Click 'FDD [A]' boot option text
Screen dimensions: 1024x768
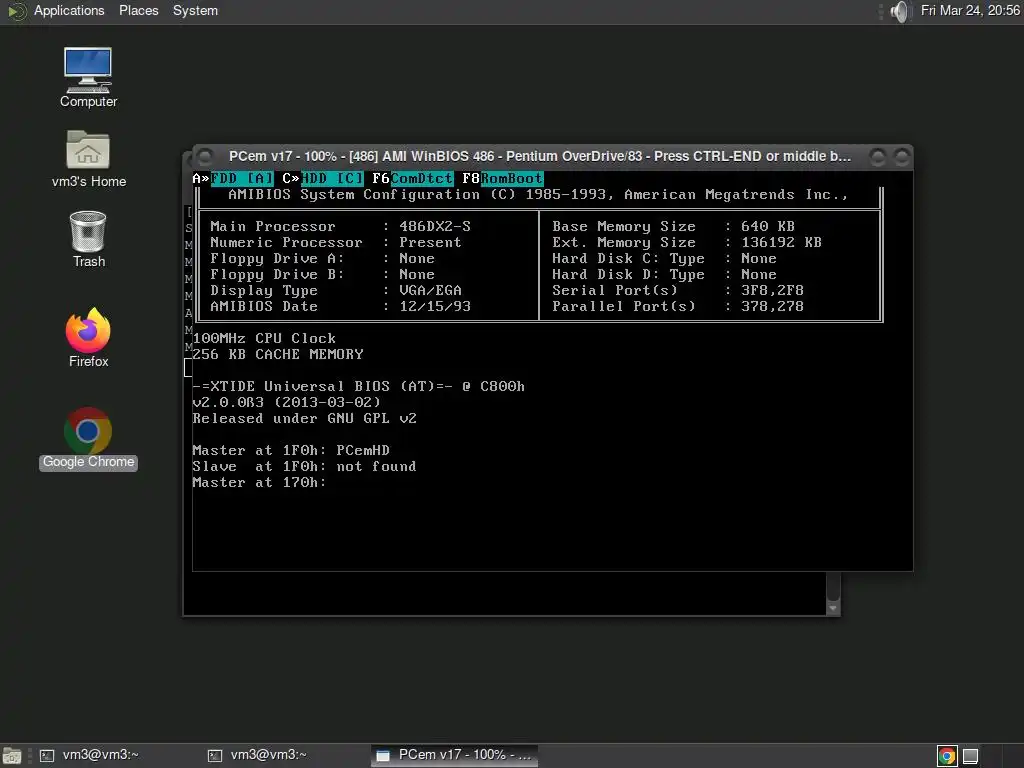(x=242, y=178)
